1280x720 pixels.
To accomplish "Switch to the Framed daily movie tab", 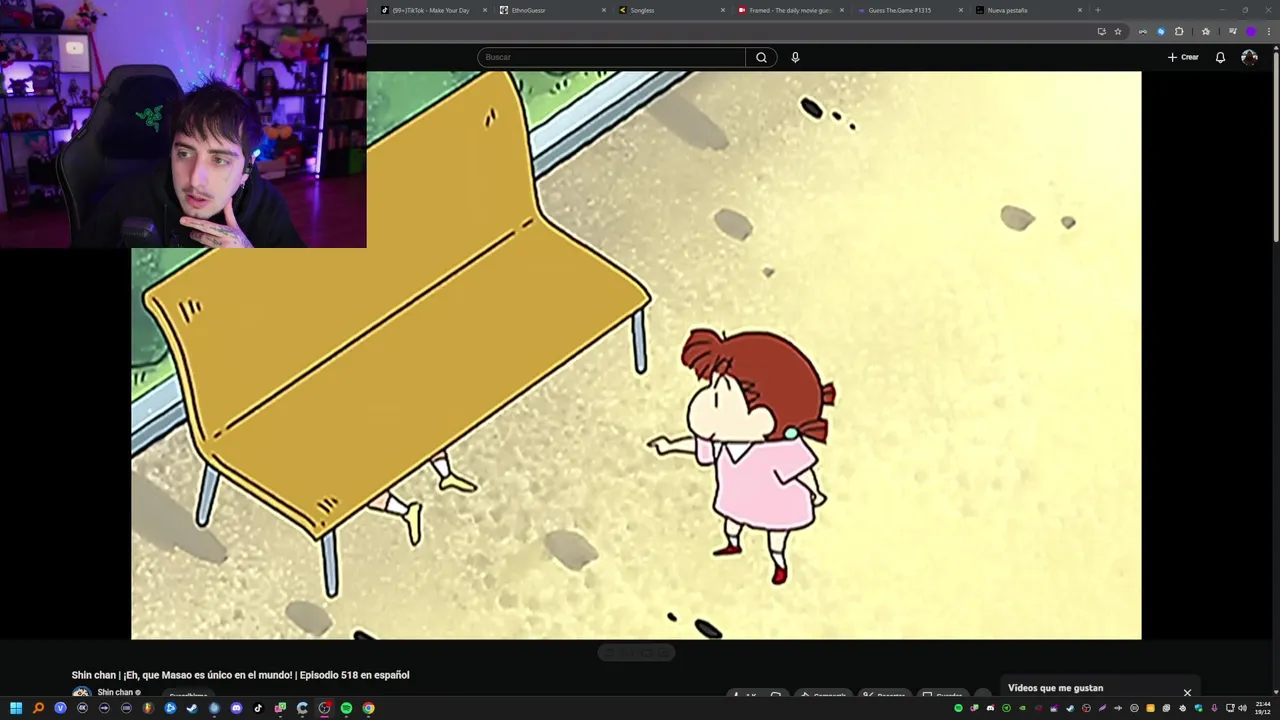I will pos(792,10).
